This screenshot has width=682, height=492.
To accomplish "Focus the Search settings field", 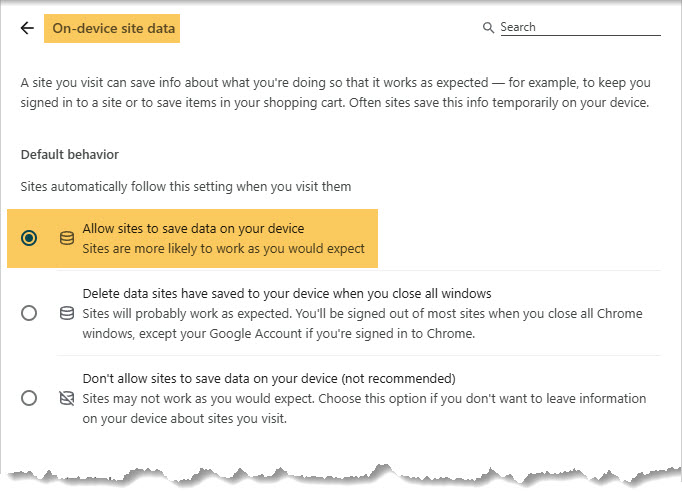I will [580, 27].
